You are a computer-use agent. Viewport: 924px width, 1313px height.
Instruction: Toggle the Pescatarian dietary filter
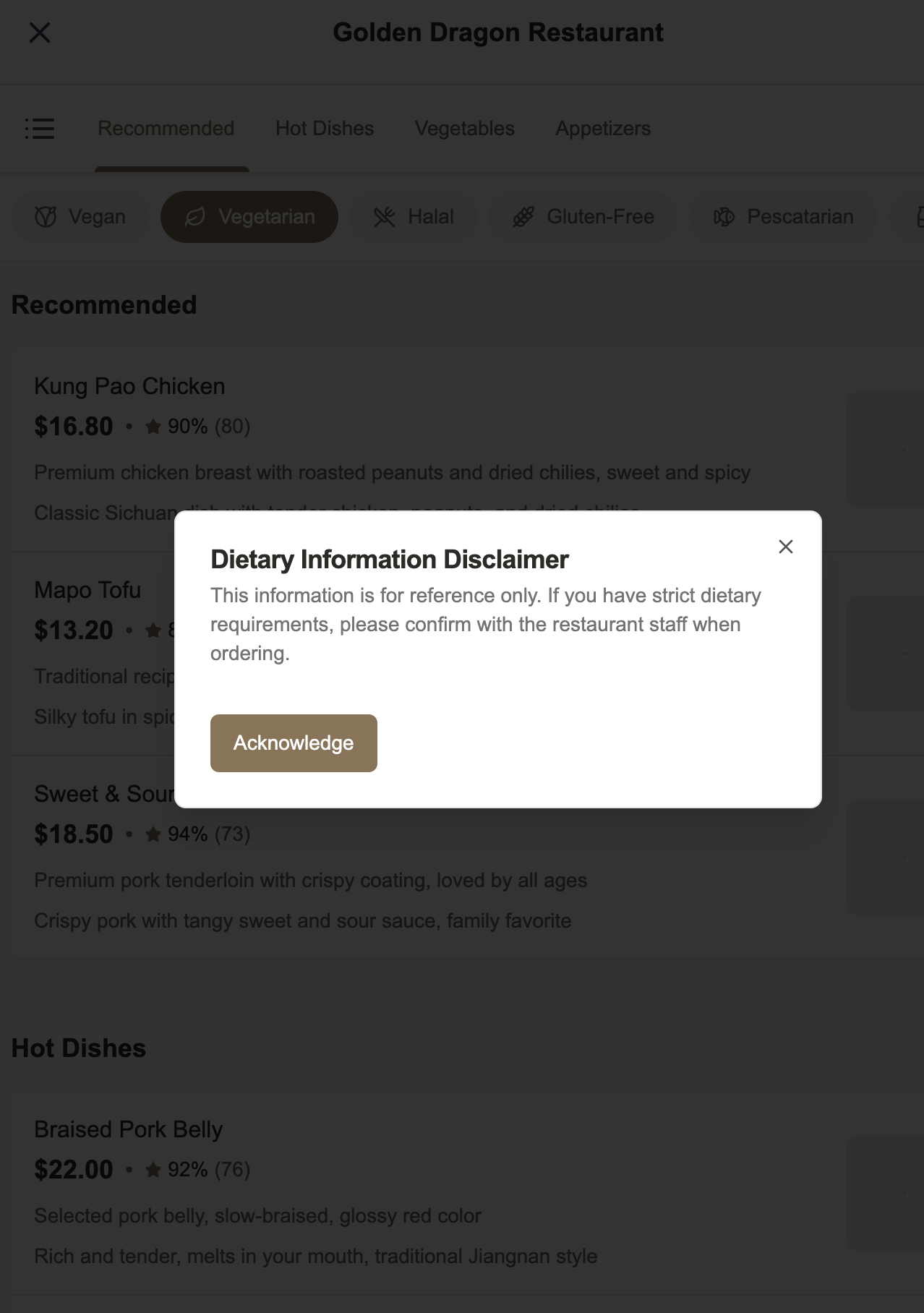pyautogui.click(x=784, y=217)
